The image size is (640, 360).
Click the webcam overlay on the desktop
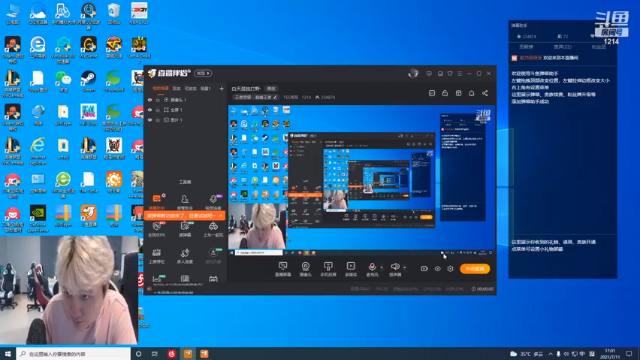pyautogui.click(x=69, y=290)
